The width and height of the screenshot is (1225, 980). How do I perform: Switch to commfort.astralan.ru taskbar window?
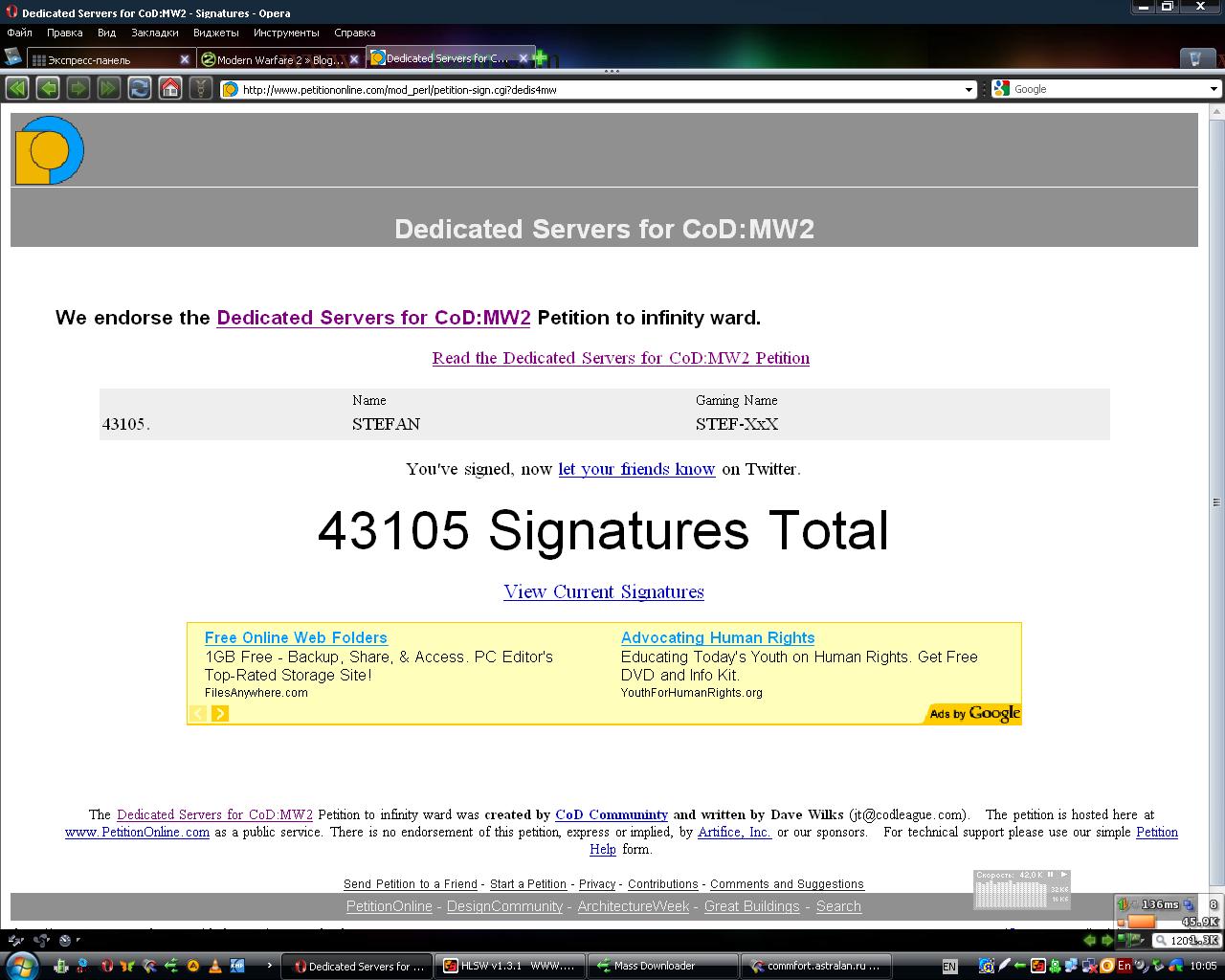pyautogui.click(x=818, y=966)
